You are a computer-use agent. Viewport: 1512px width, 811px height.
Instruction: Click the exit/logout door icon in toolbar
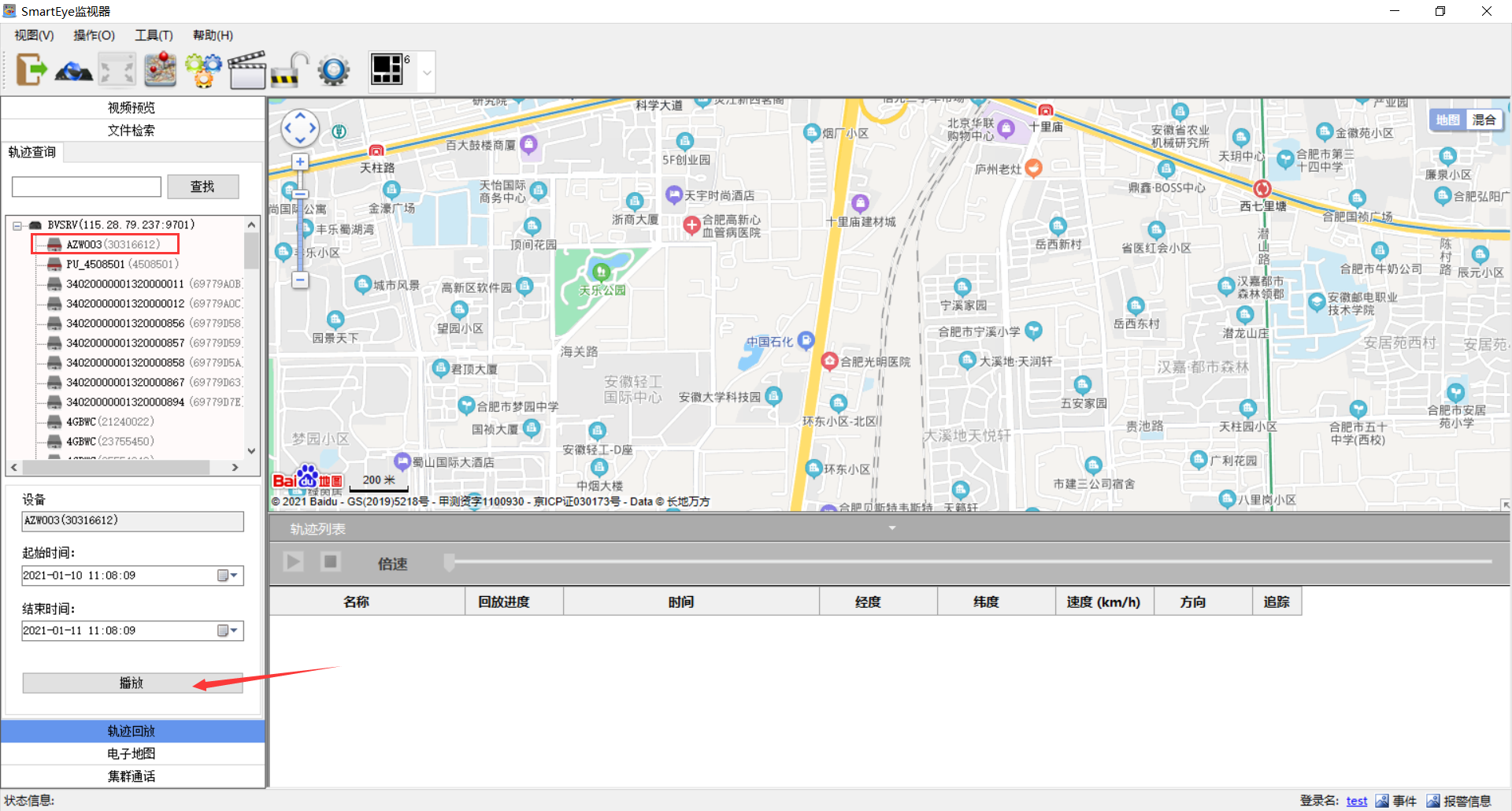(31, 70)
